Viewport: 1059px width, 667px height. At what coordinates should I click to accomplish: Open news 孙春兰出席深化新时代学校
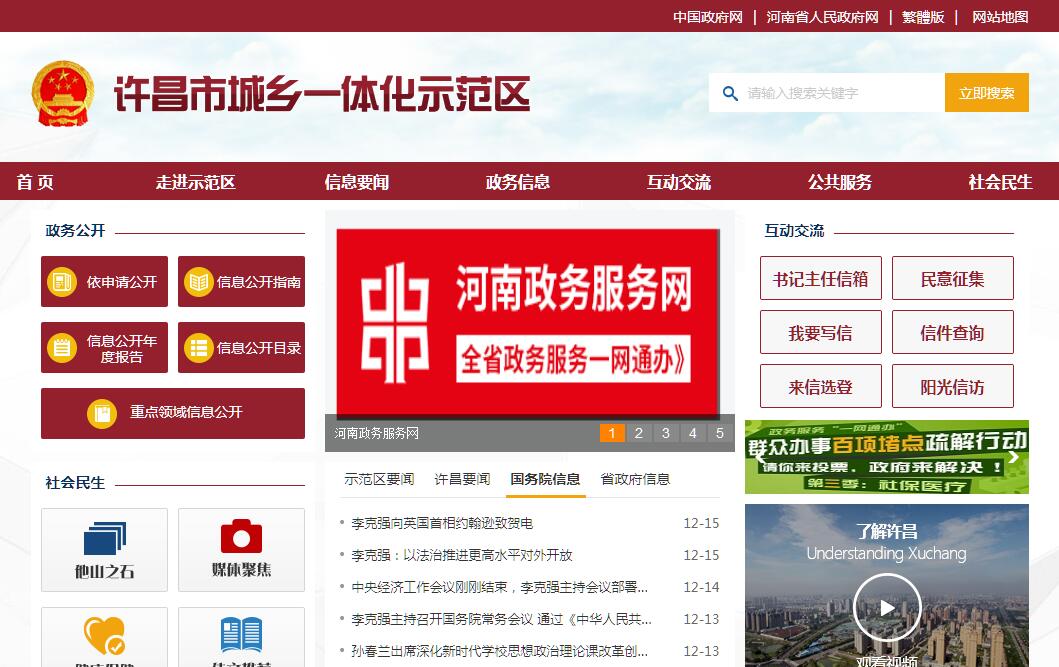coord(500,651)
